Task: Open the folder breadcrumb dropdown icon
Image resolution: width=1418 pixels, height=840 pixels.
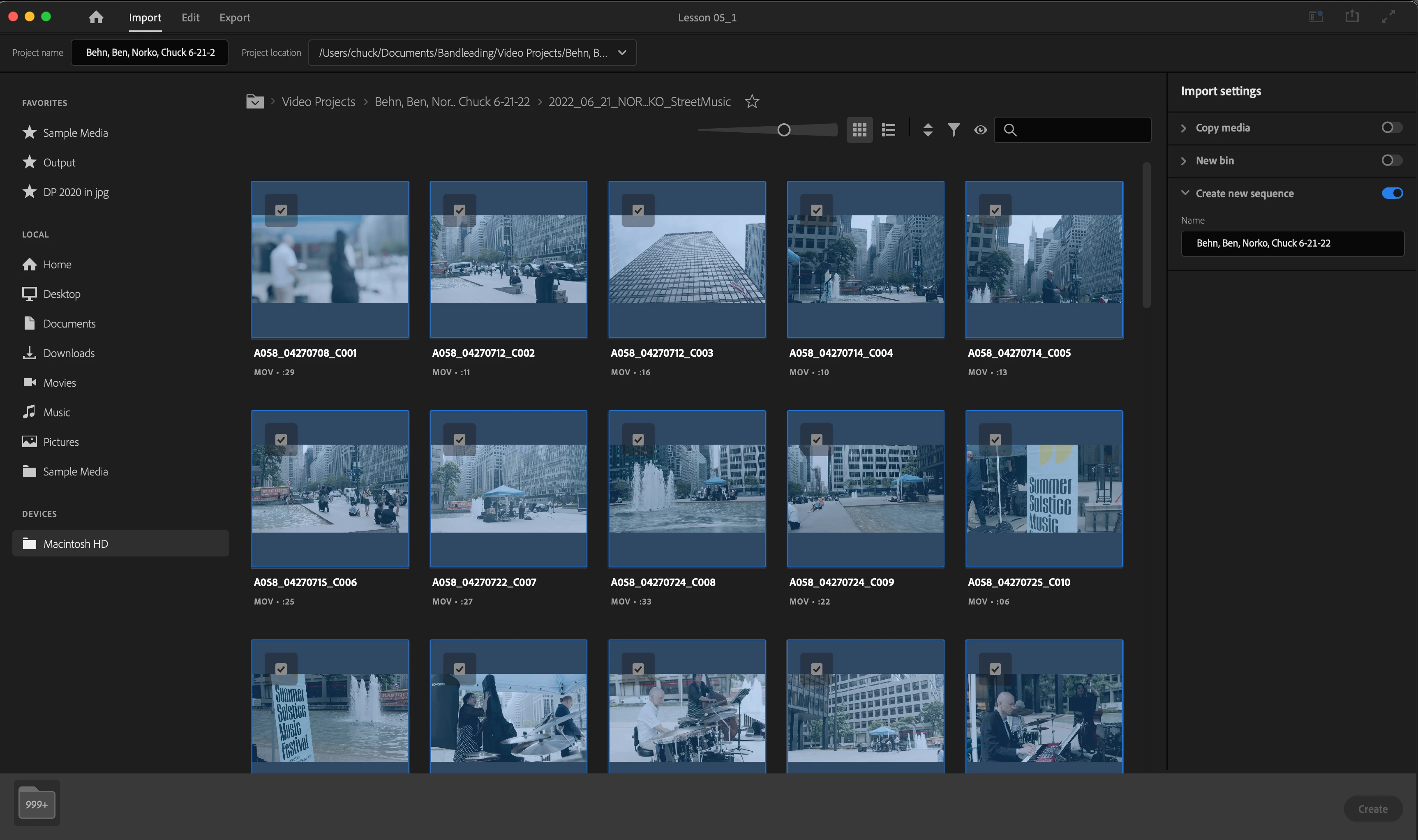Action: 255,102
